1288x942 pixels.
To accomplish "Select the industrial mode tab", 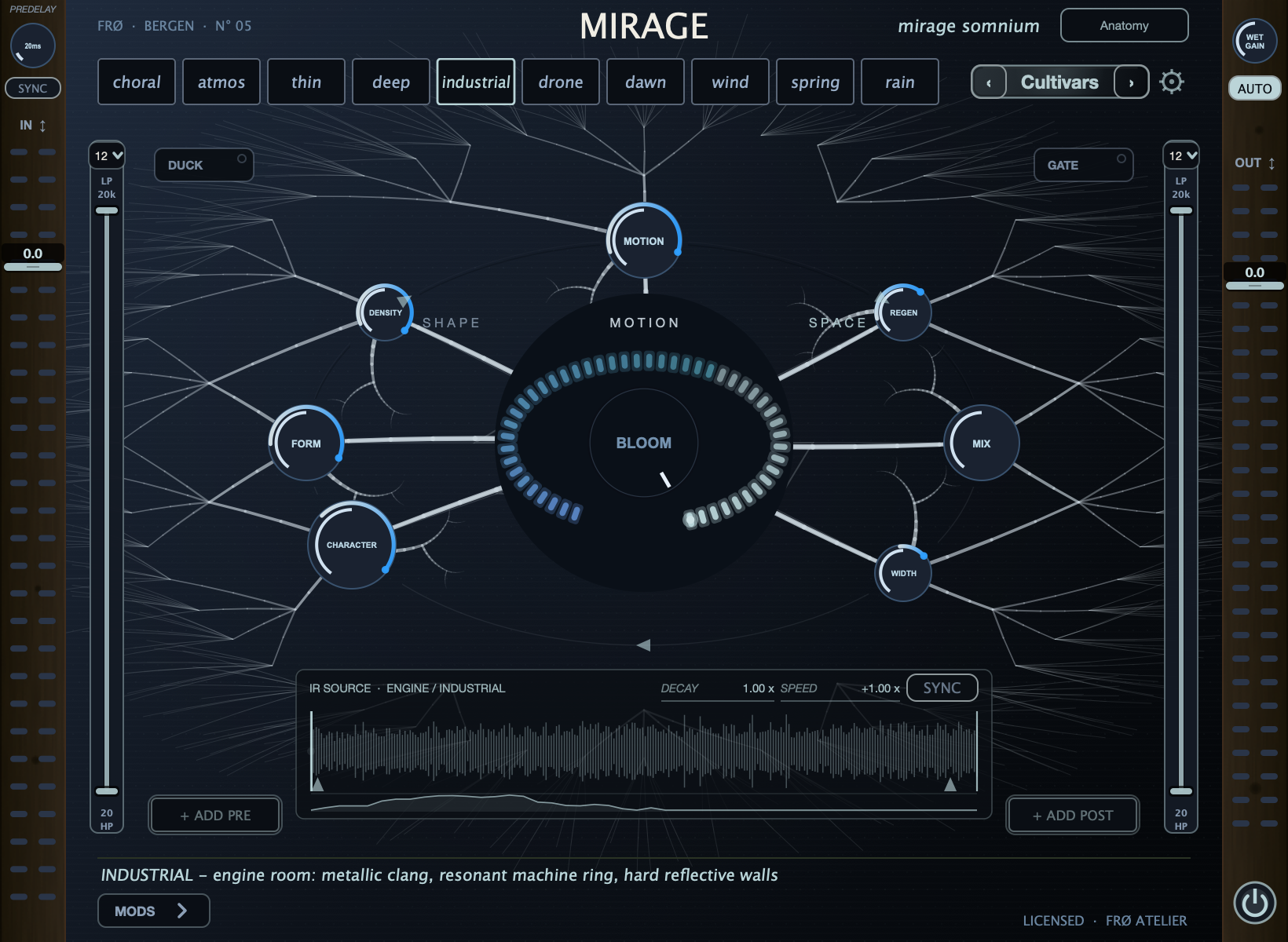I will click(476, 82).
